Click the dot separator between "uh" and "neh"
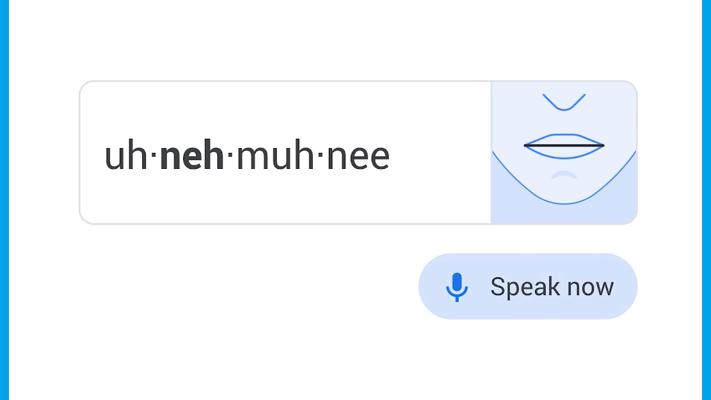 153,156
